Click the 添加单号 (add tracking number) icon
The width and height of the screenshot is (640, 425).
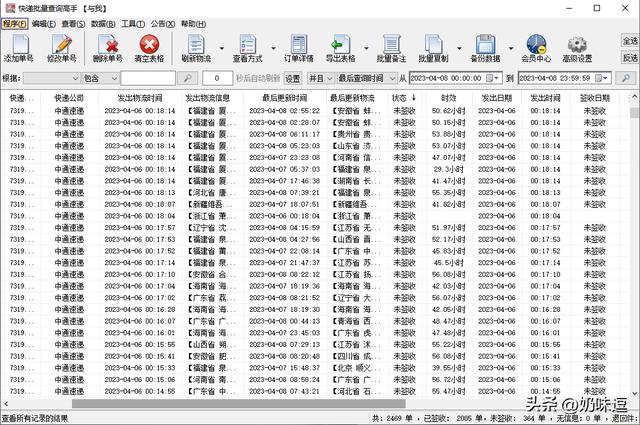coord(19,47)
